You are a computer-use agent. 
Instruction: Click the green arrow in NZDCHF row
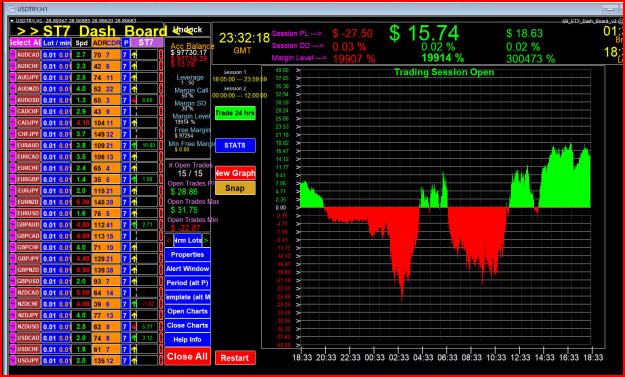[x=134, y=304]
